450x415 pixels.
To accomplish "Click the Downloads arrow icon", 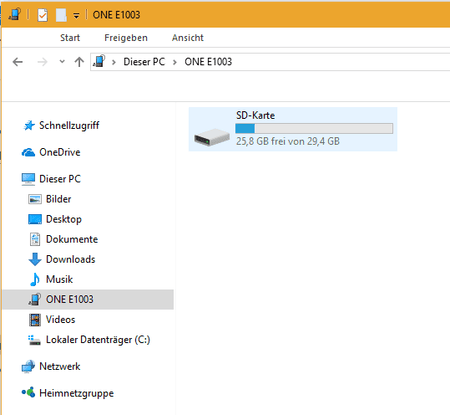I will coord(35,259).
